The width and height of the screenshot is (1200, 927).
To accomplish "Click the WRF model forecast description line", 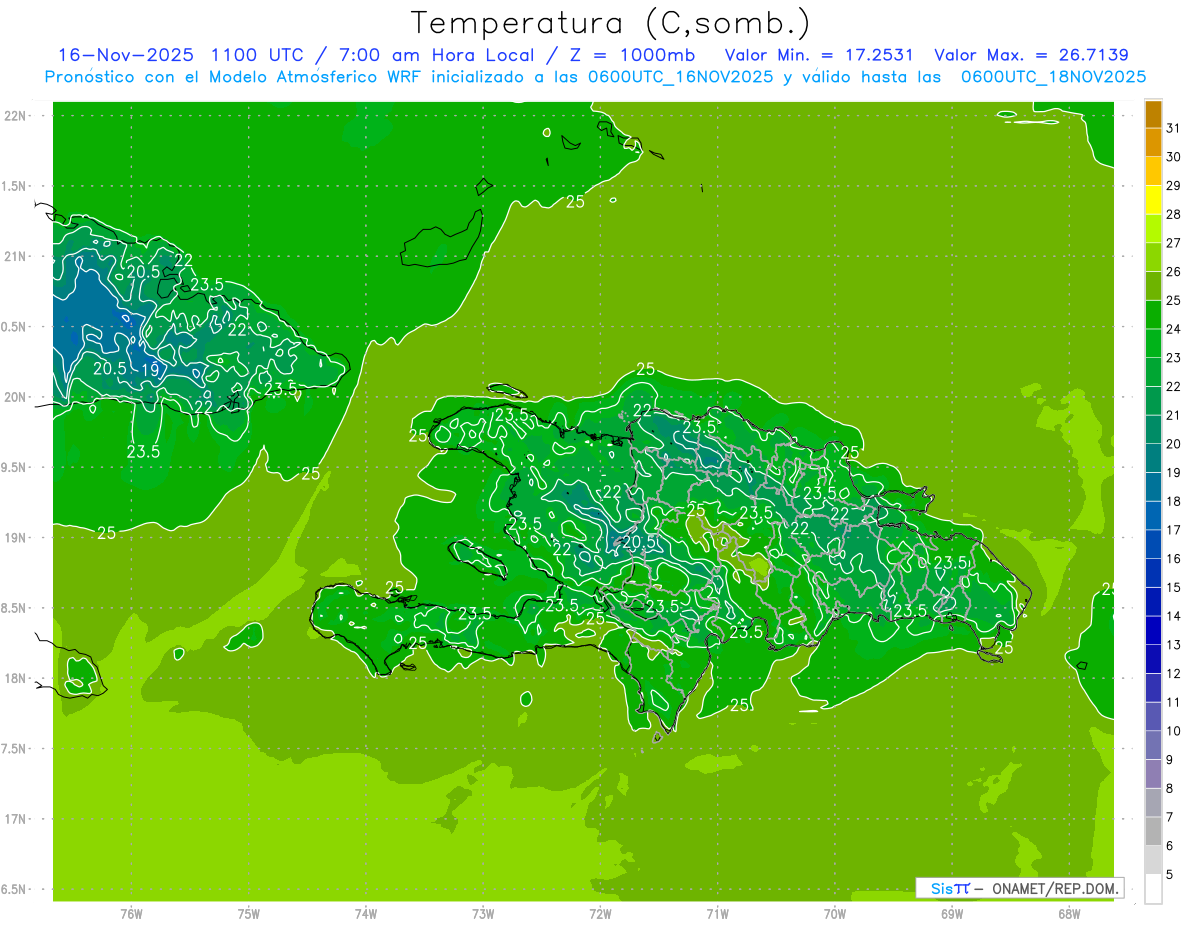I will coord(595,77).
